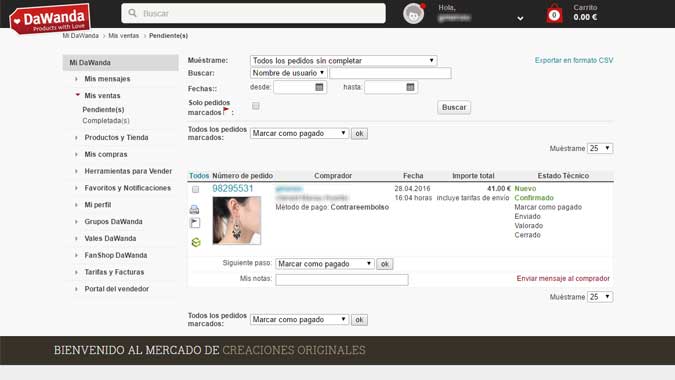675x380 pixels.
Task: Open lower 'Muéstrame 25' page size dropdown
Action: (x=600, y=297)
